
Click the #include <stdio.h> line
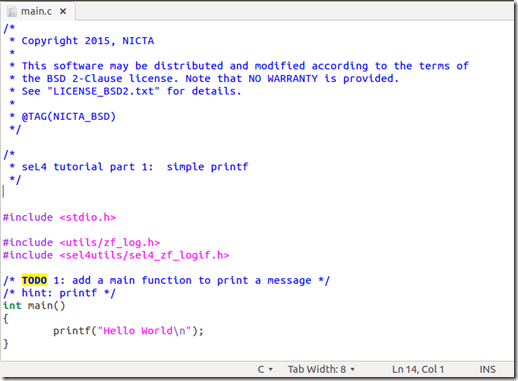(x=59, y=217)
